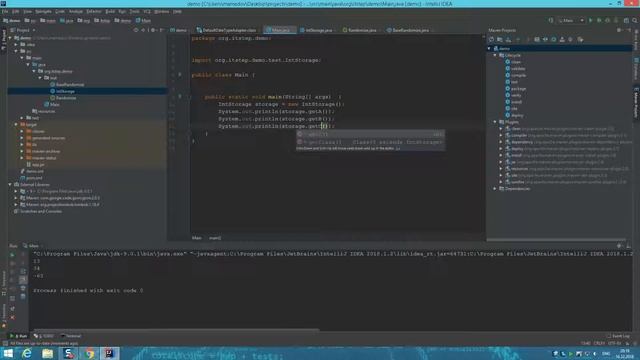Expand the target folder in the Project tree
This screenshot has height=360, width=640.
16,124
